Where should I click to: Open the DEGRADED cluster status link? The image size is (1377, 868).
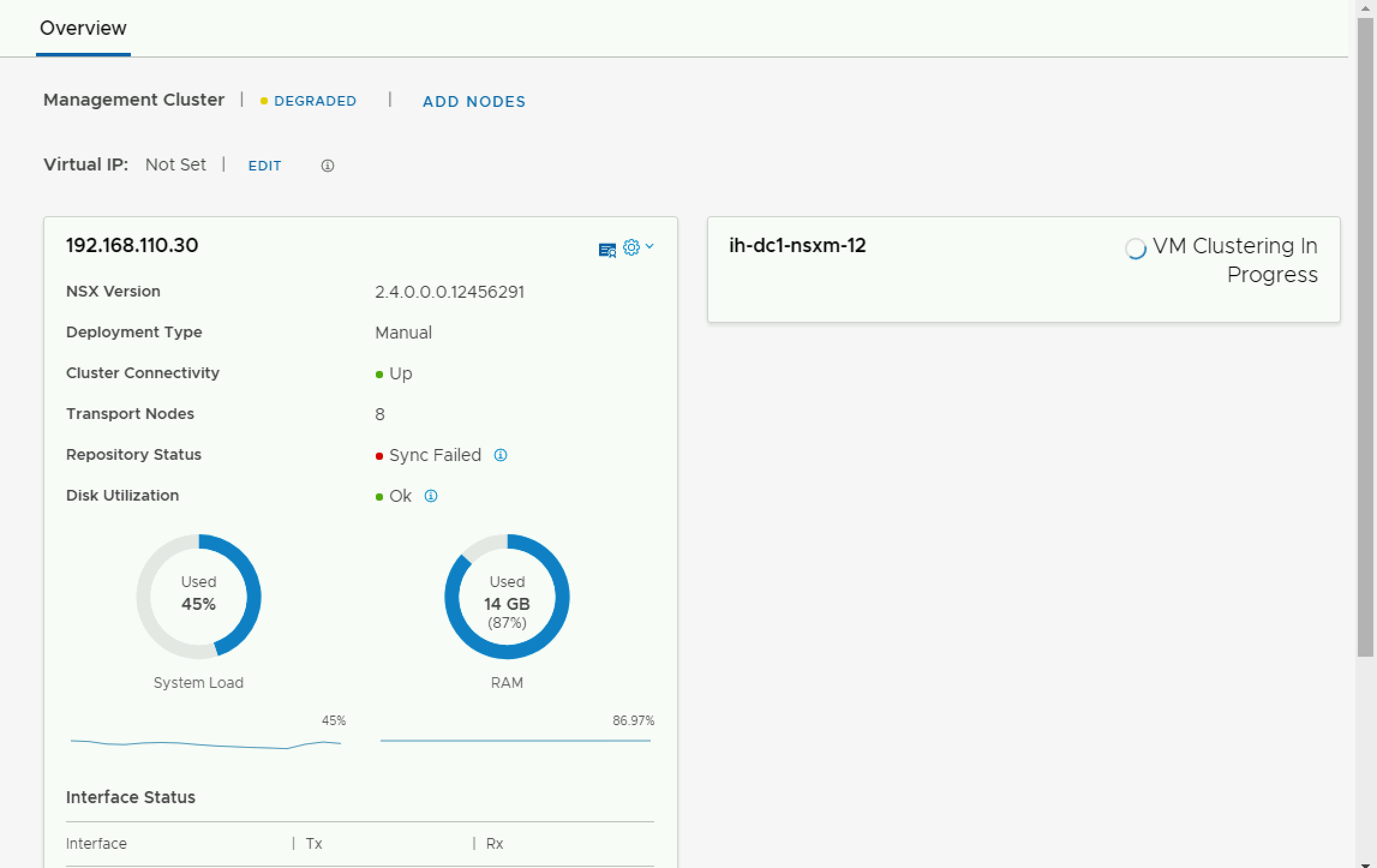click(x=315, y=101)
